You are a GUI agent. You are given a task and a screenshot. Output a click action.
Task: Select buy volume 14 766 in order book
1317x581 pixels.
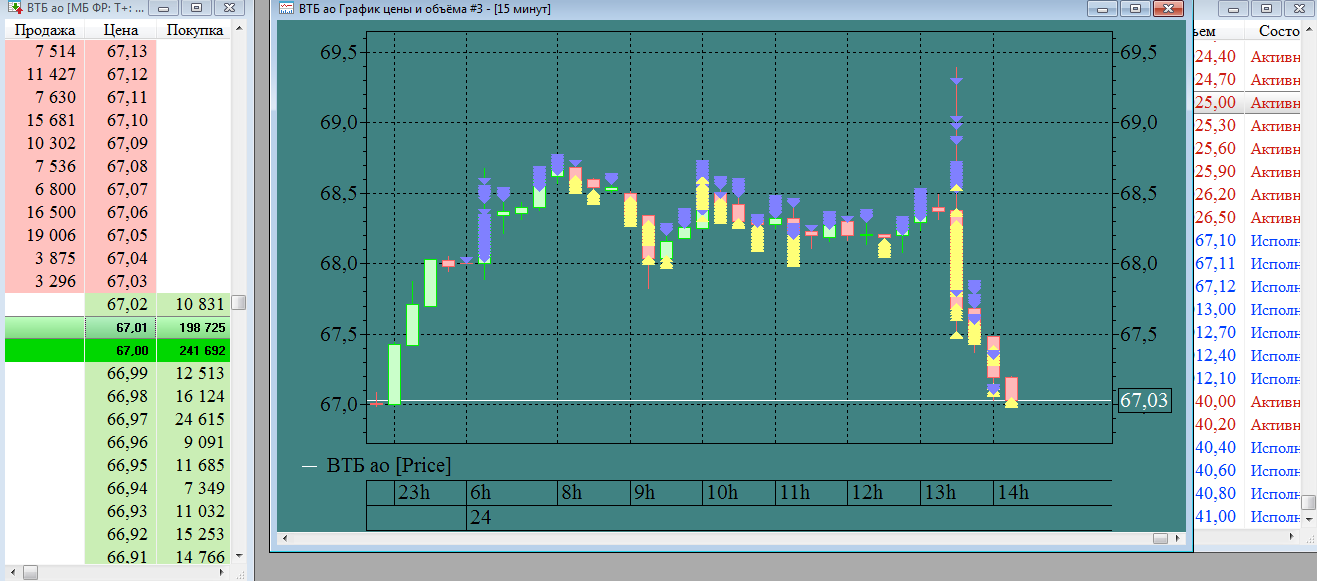pyautogui.click(x=199, y=557)
